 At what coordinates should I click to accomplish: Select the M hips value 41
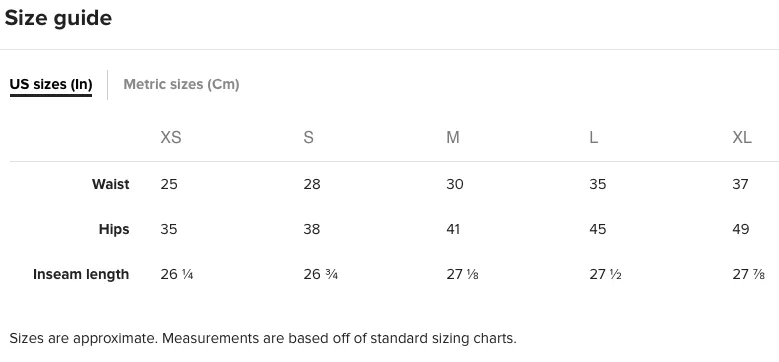453,229
